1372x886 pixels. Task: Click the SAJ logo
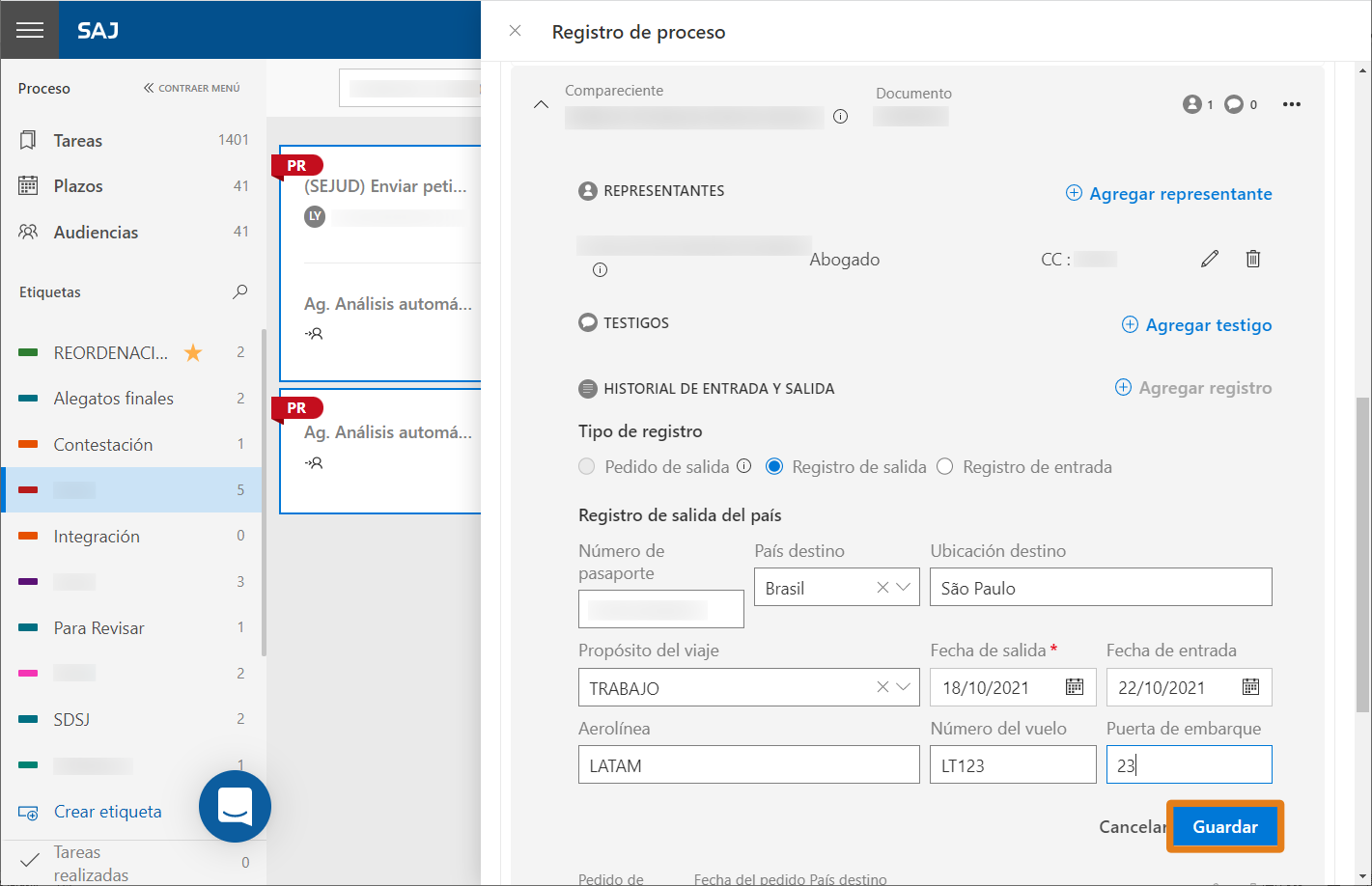pos(98,30)
